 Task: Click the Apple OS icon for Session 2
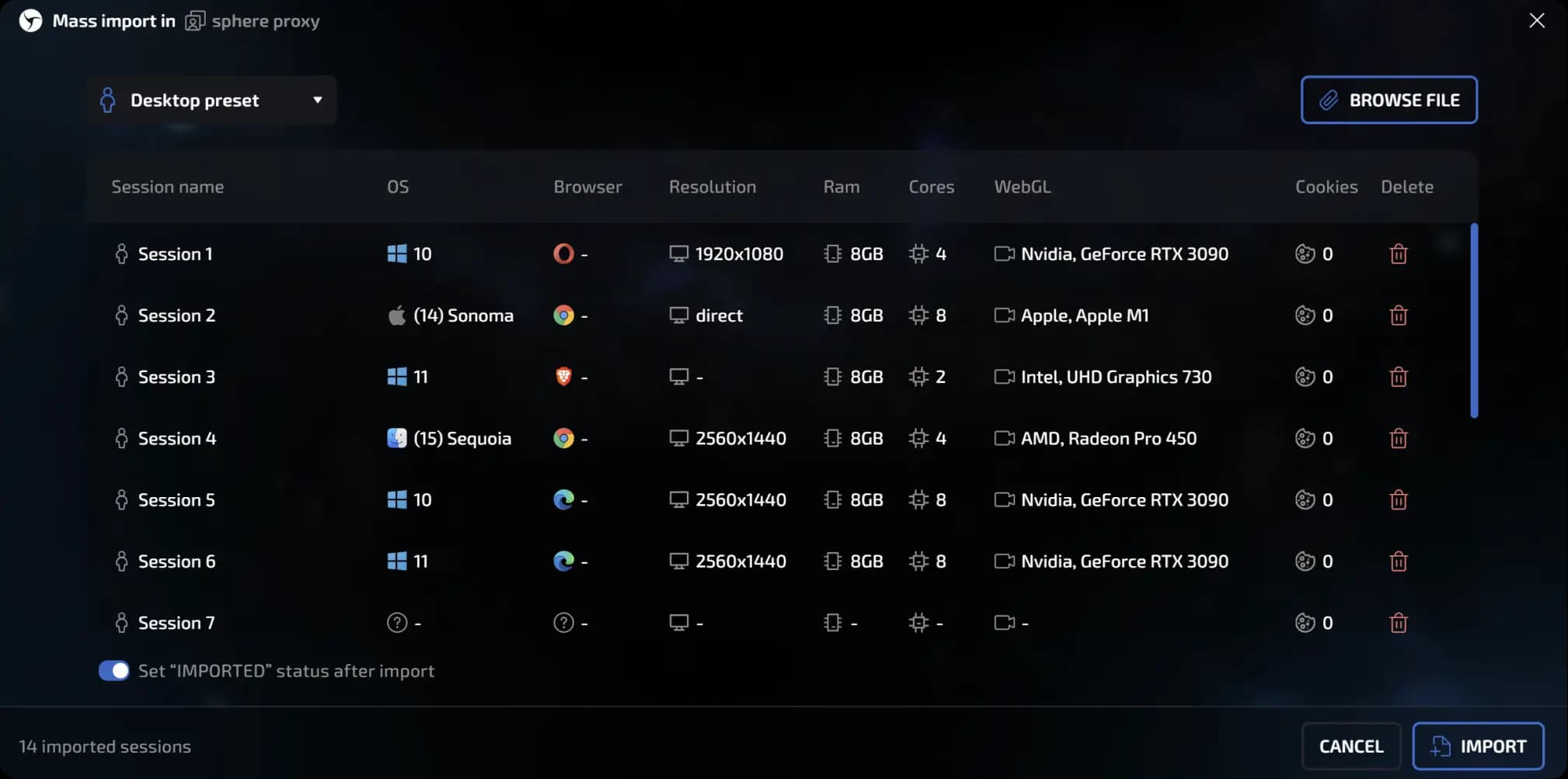396,315
